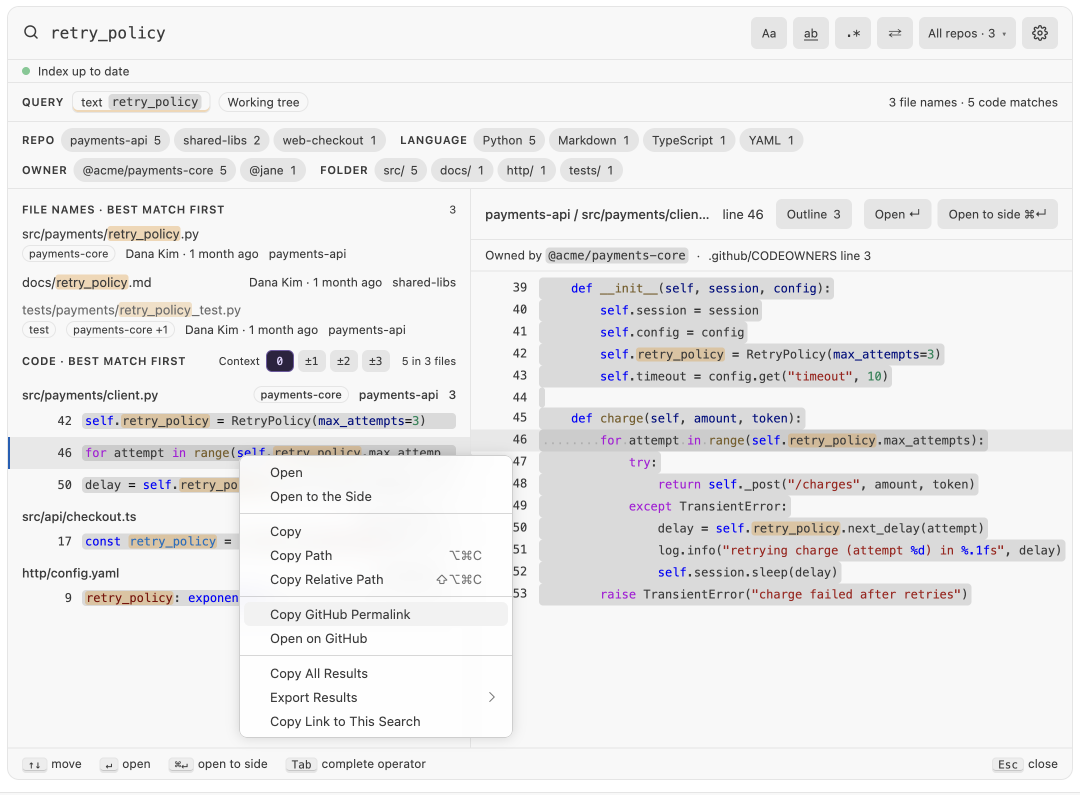1080x795 pixels.
Task: Click the test tag chip
Action: point(39,330)
